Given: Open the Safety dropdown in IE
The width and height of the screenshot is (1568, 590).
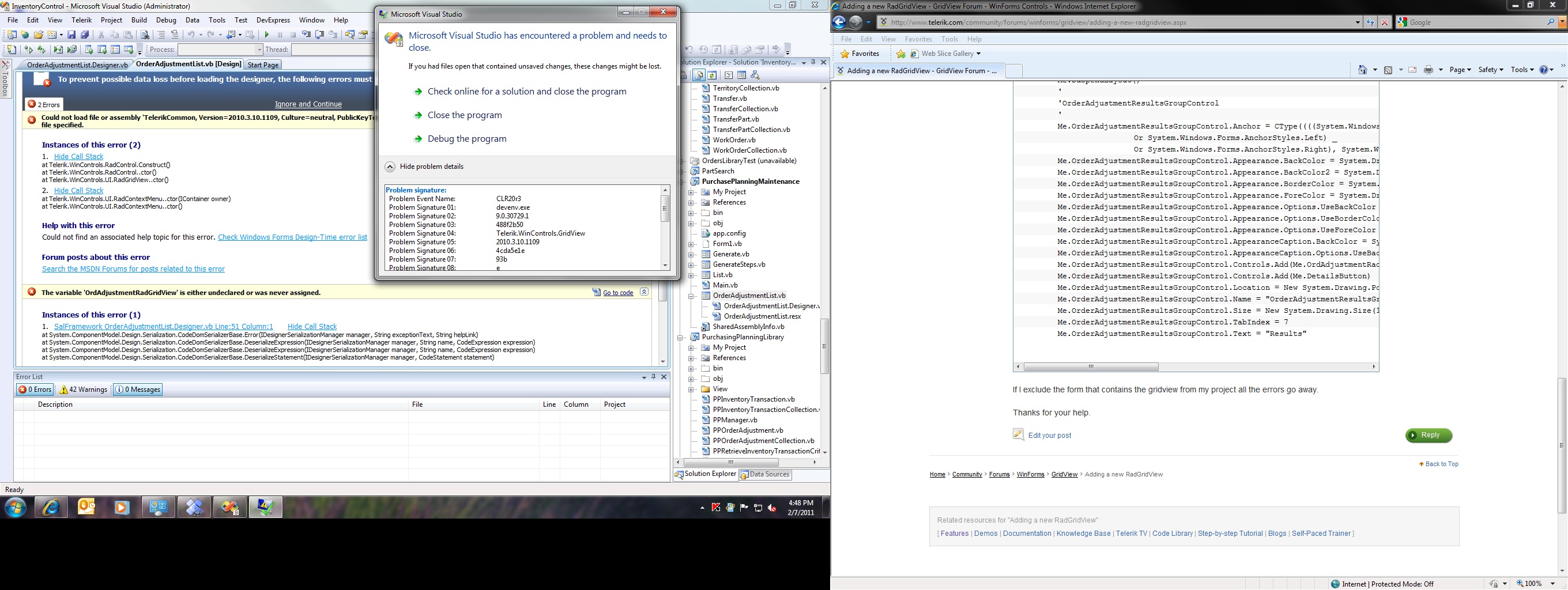Looking at the screenshot, I should pos(1491,70).
